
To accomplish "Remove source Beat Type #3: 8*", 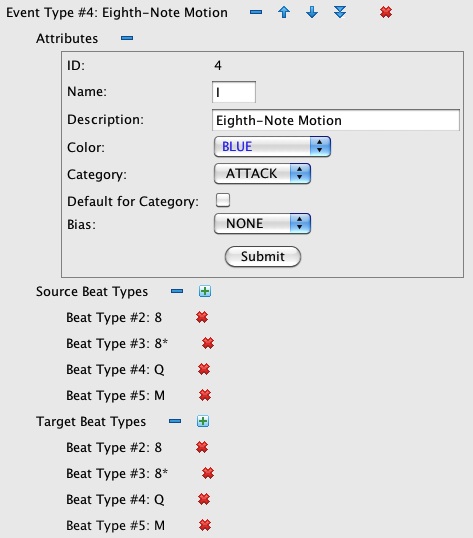I will point(208,343).
